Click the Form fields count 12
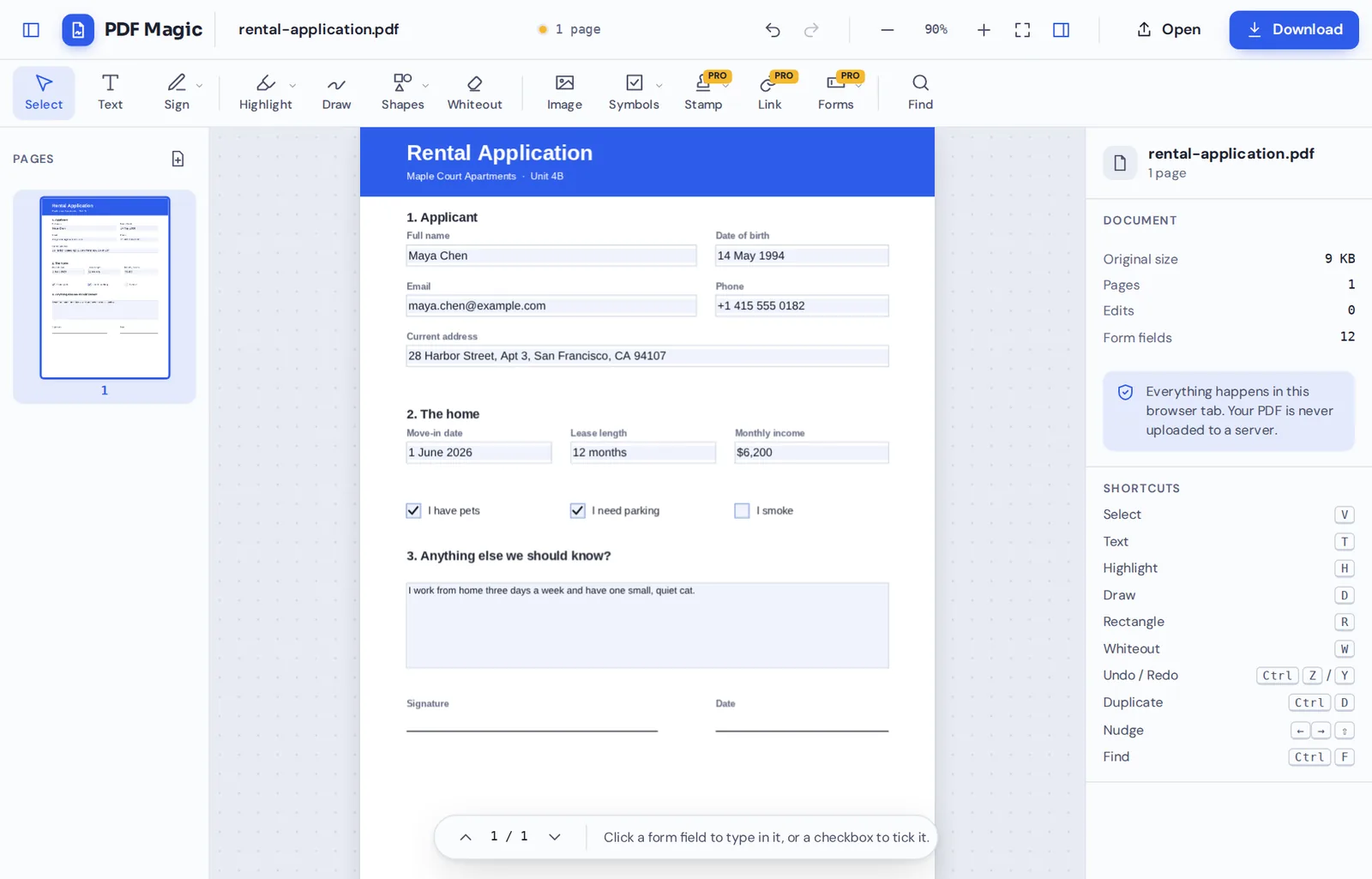Viewport: 1372px width, 879px height. pos(1348,337)
